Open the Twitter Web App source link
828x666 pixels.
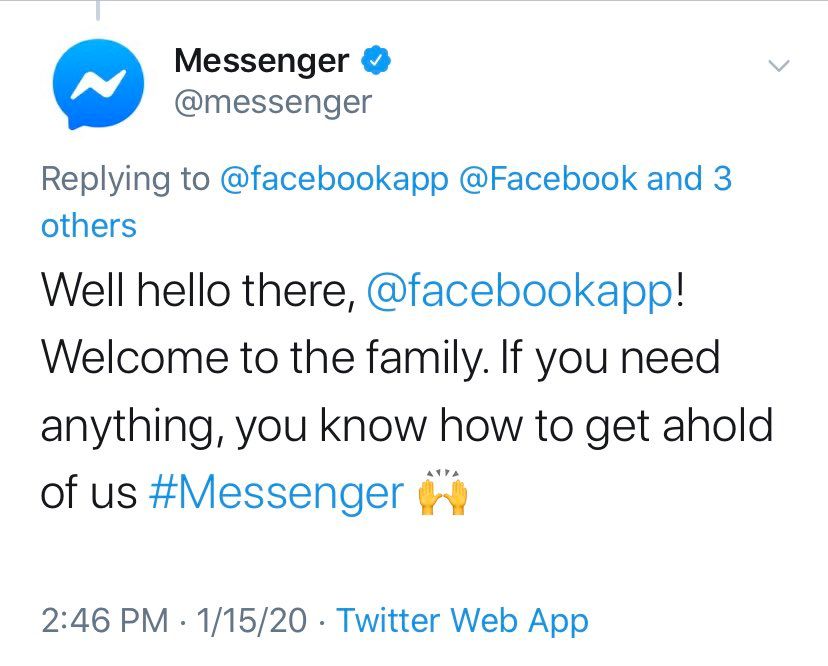coord(462,620)
